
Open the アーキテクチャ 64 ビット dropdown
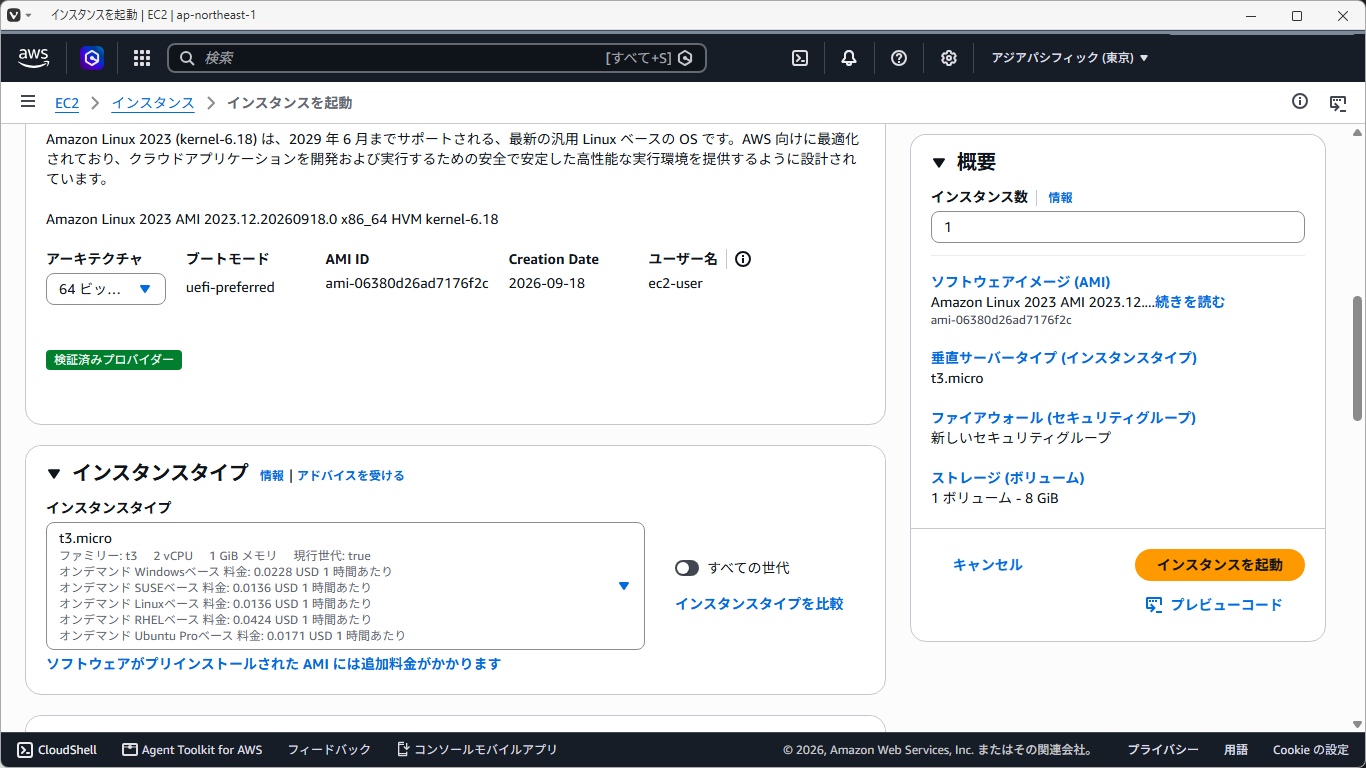pos(106,289)
